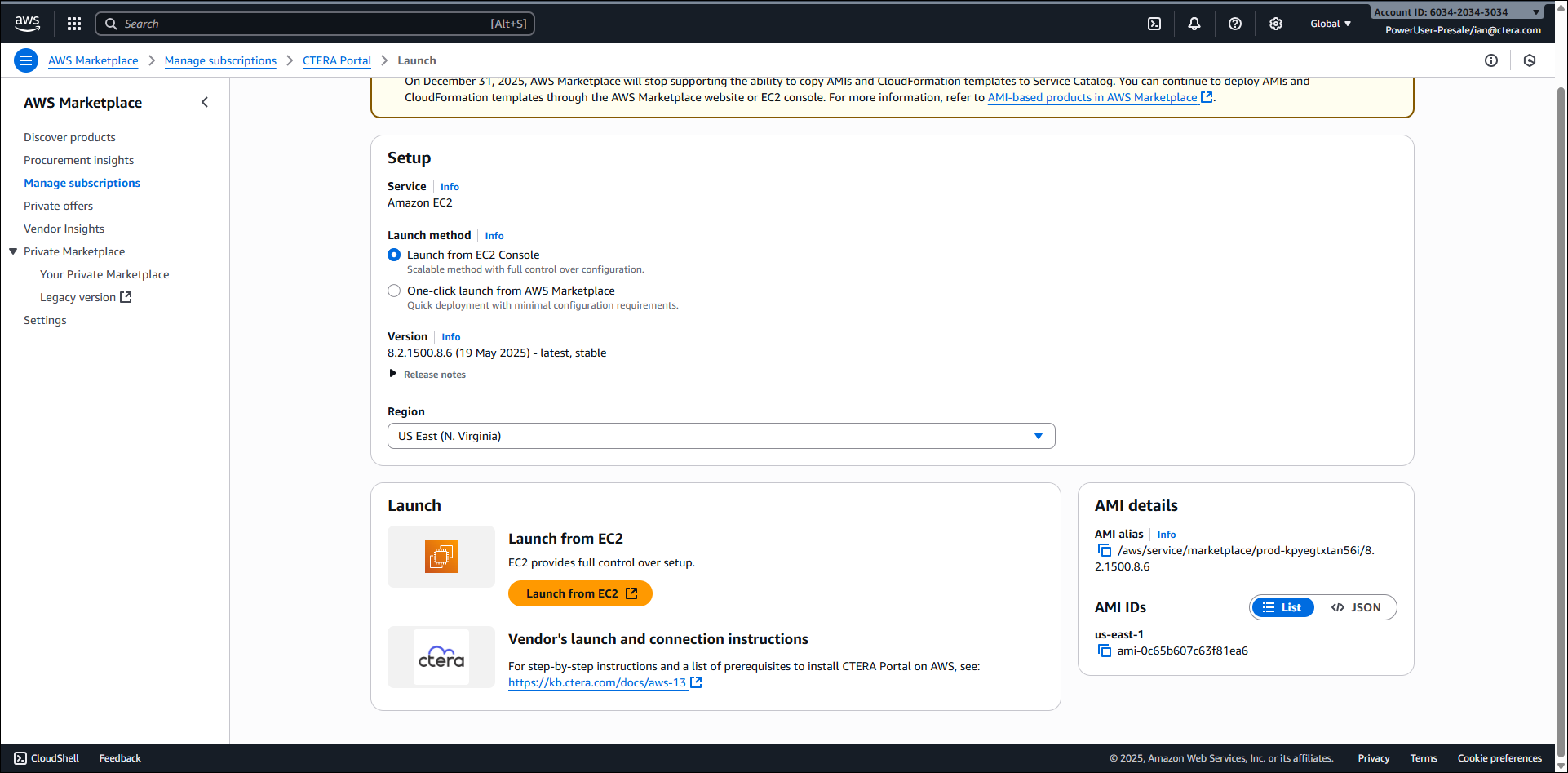
Task: Click the AMI ID ami-0c65b607c63f81ea6 text
Action: [x=1182, y=651]
